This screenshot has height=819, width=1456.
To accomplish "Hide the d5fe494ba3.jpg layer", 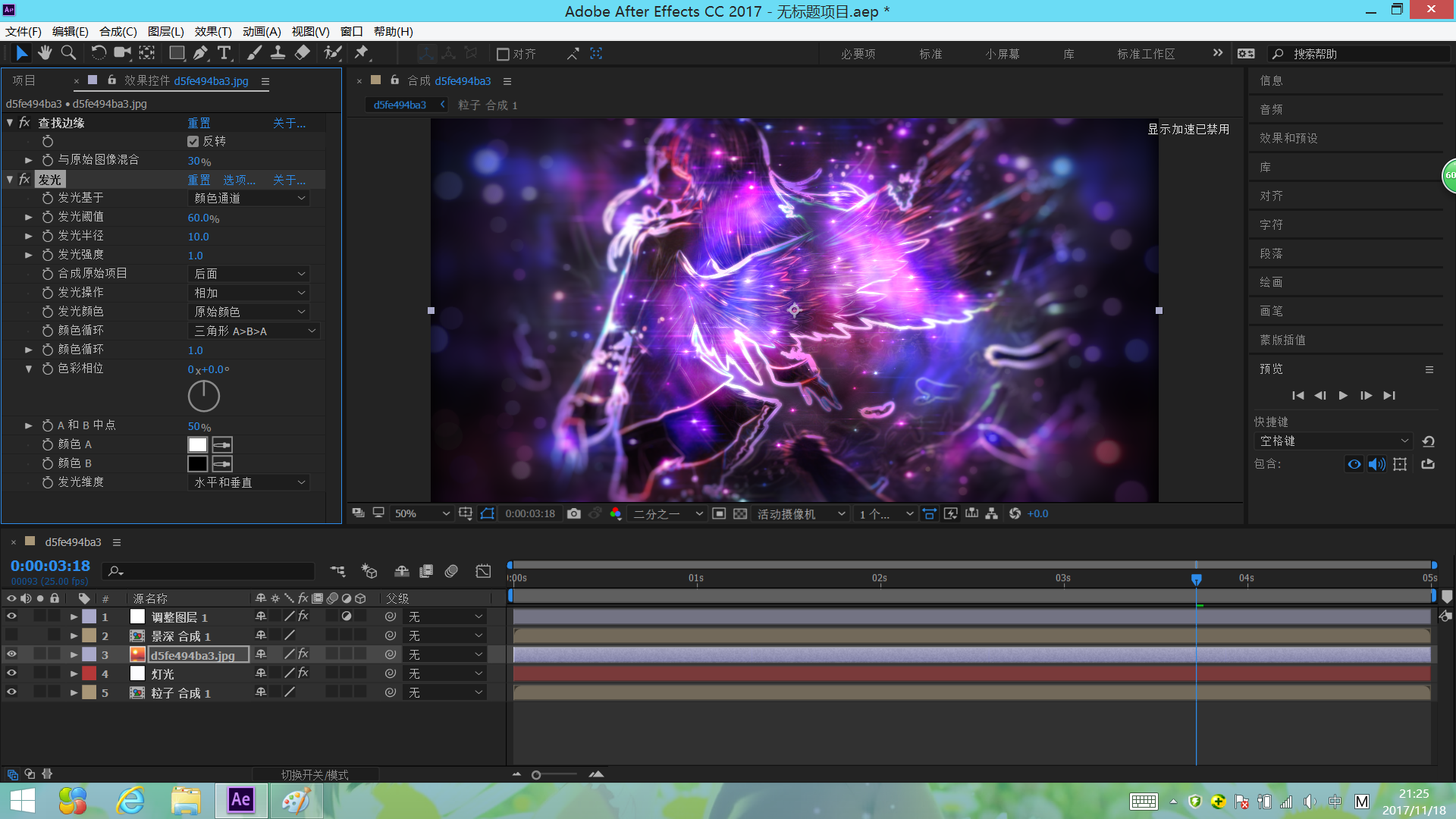I will click(x=11, y=654).
